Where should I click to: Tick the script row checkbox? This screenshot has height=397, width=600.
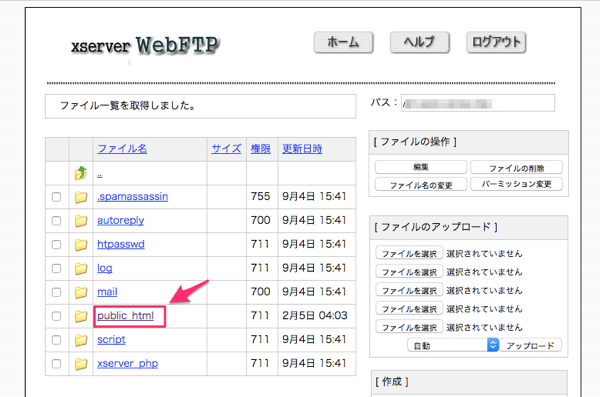[x=56, y=340]
